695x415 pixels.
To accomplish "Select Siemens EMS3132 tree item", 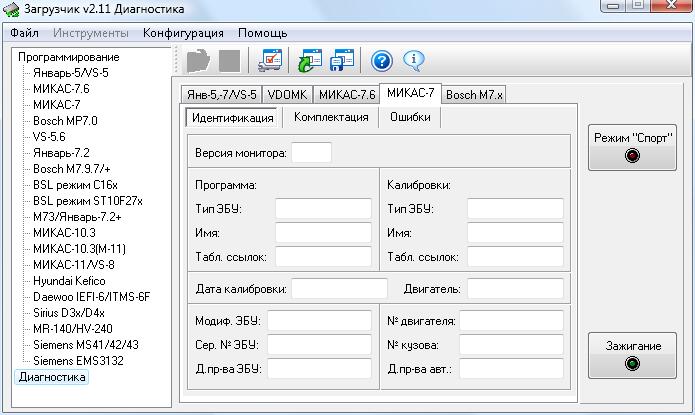I will point(78,360).
